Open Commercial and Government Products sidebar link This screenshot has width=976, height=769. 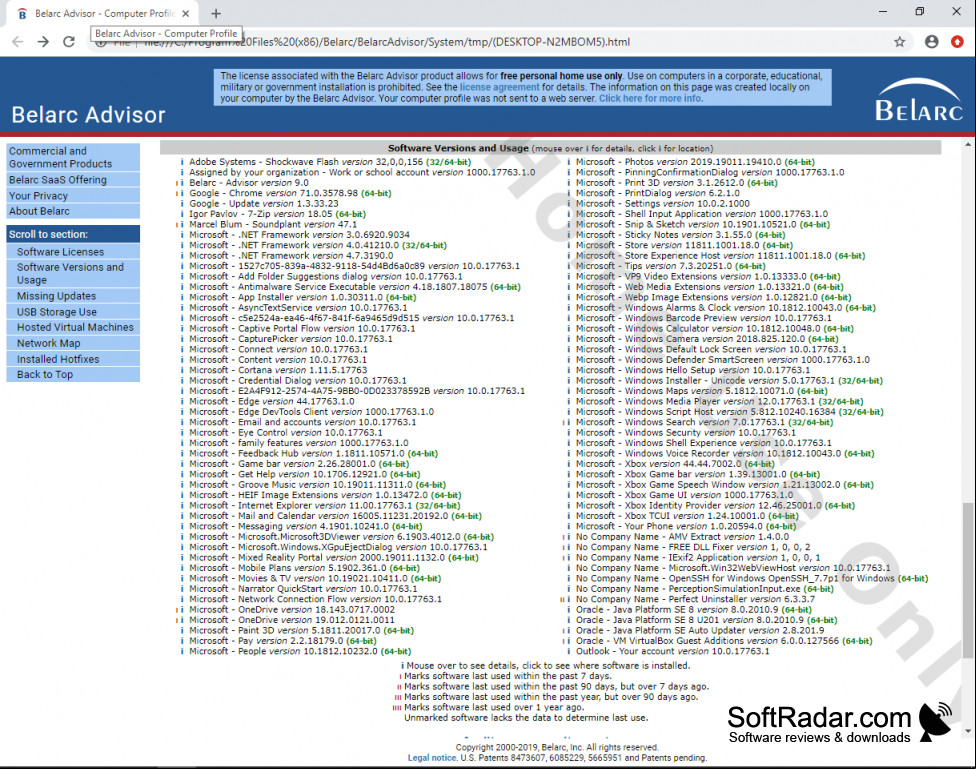(73, 158)
